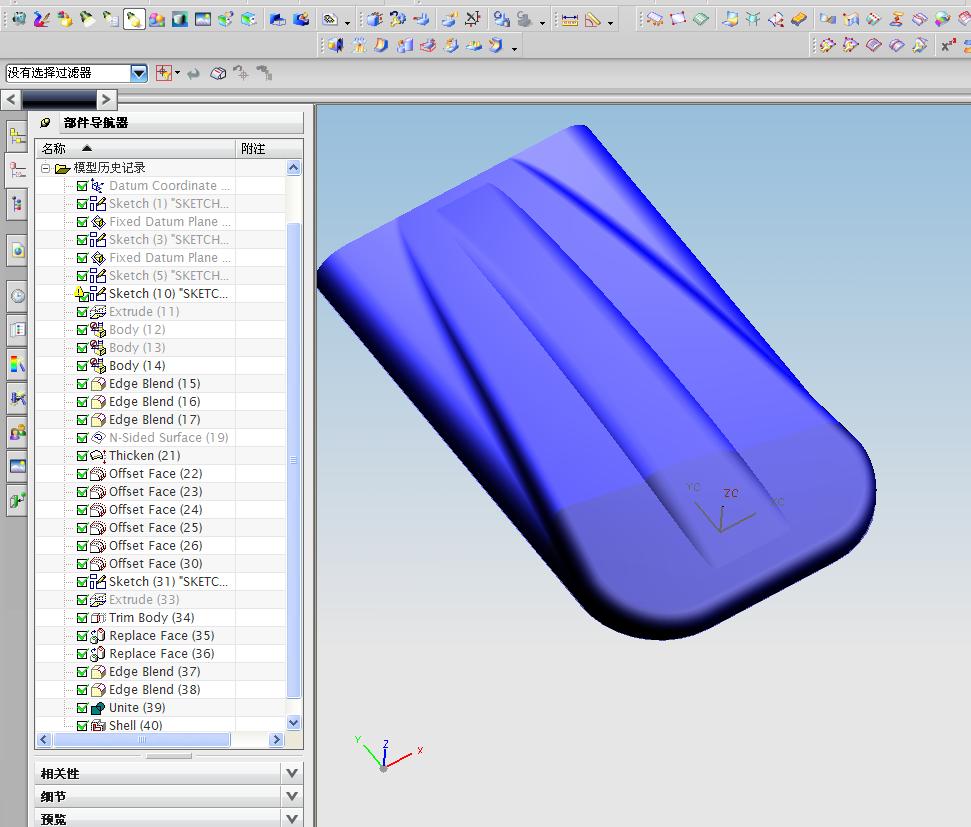Click the horizontal scroll right arrow
The height and width of the screenshot is (827, 971).
tap(276, 739)
